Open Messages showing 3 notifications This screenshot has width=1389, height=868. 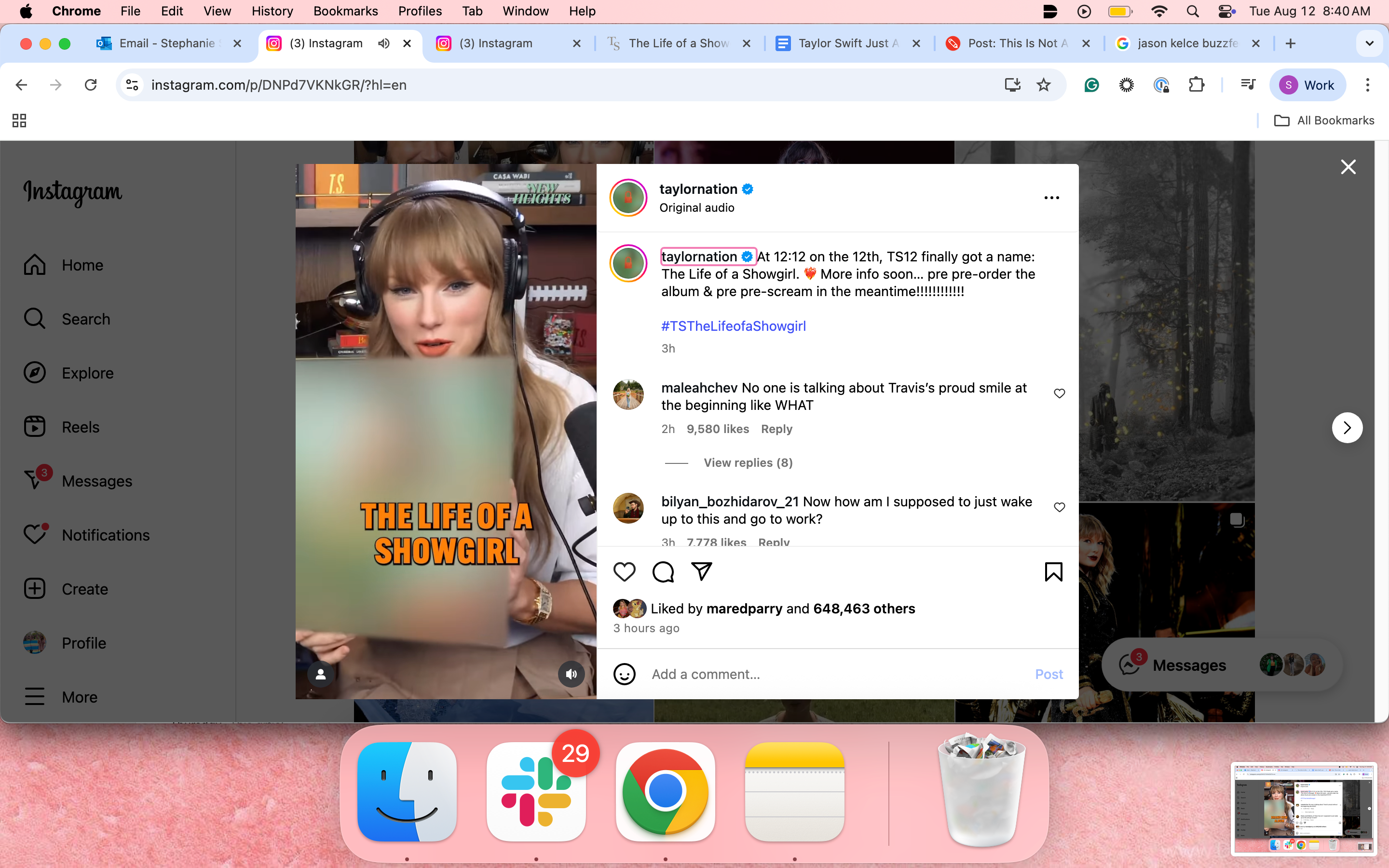(96, 480)
